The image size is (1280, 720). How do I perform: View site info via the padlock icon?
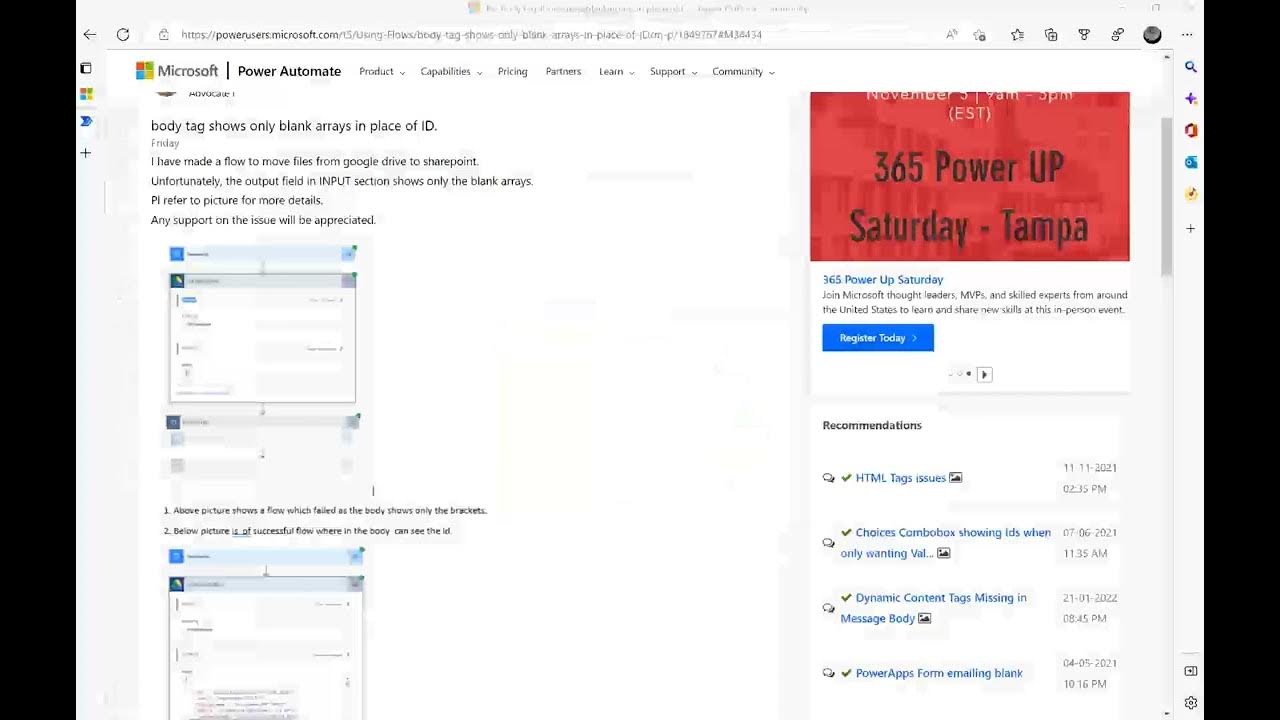click(x=164, y=35)
